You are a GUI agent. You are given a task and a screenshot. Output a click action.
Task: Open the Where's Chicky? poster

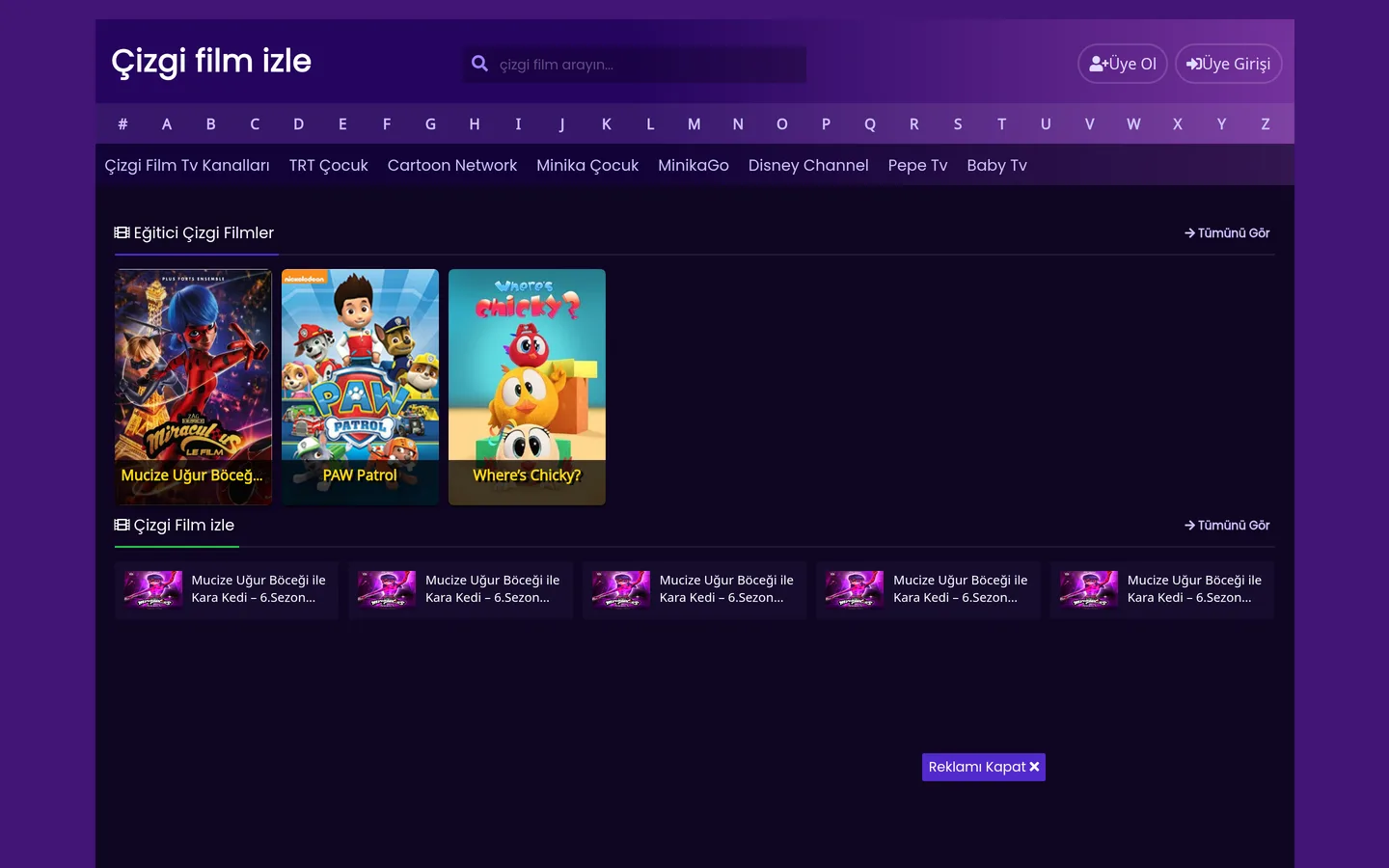(527, 387)
